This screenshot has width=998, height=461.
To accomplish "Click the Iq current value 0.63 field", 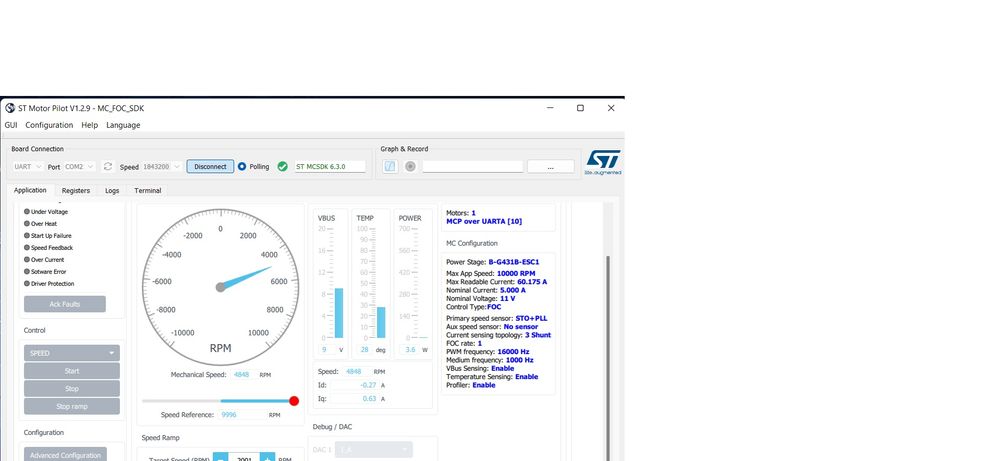I will (355, 399).
